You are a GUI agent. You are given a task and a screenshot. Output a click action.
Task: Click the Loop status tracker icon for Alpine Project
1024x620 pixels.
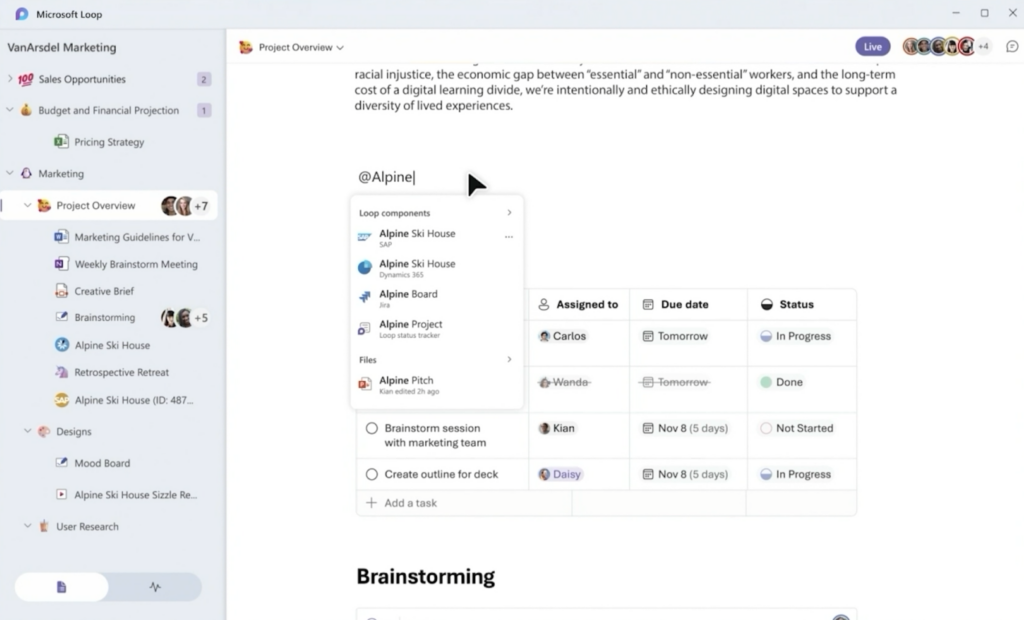[x=364, y=328]
